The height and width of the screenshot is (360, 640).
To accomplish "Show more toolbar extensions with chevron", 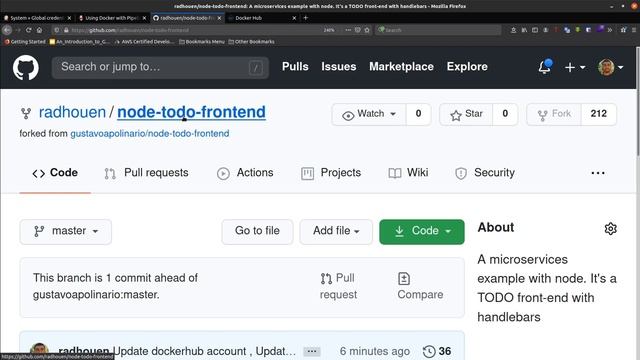I will (x=610, y=30).
